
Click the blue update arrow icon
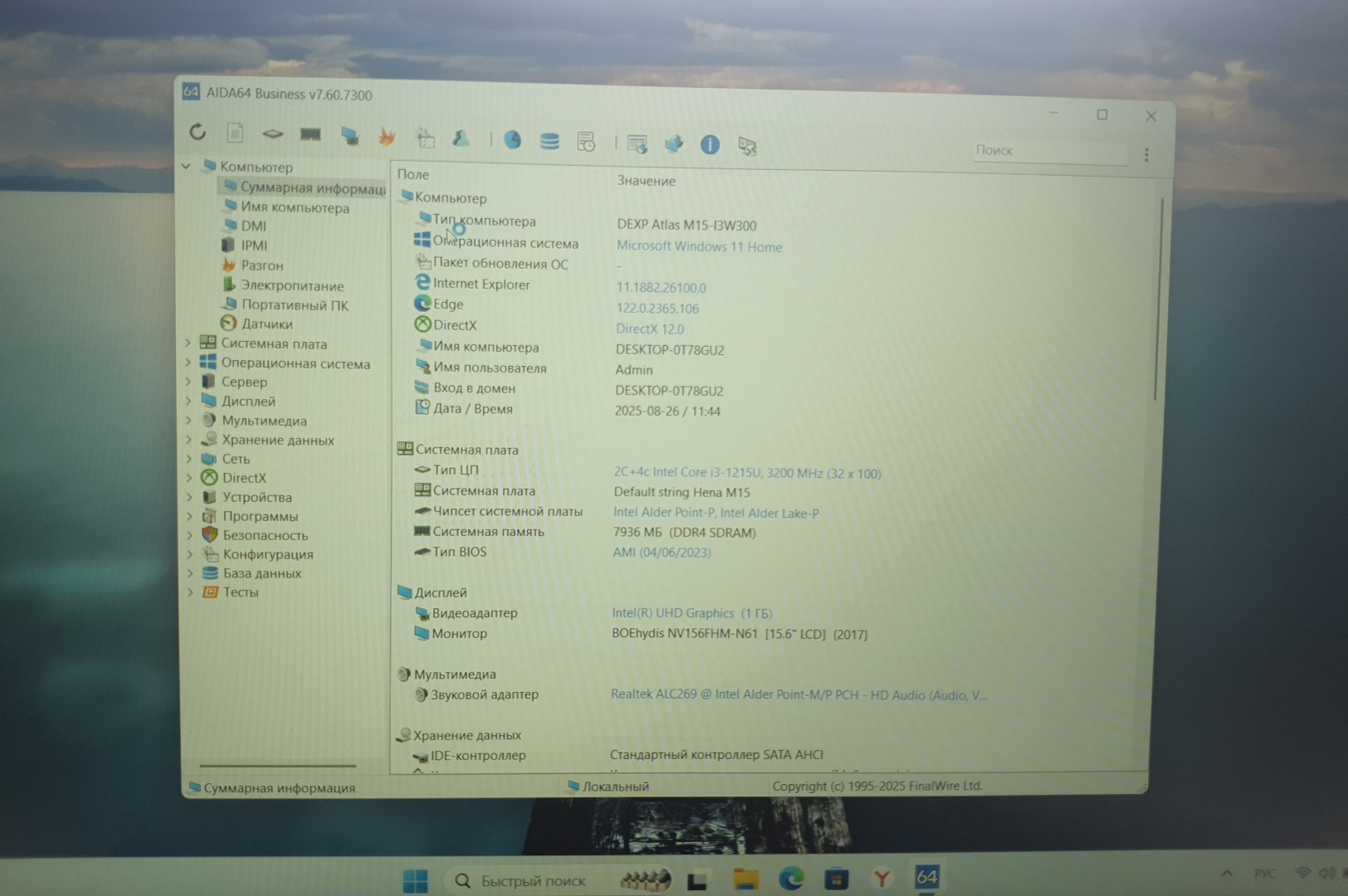[x=674, y=144]
